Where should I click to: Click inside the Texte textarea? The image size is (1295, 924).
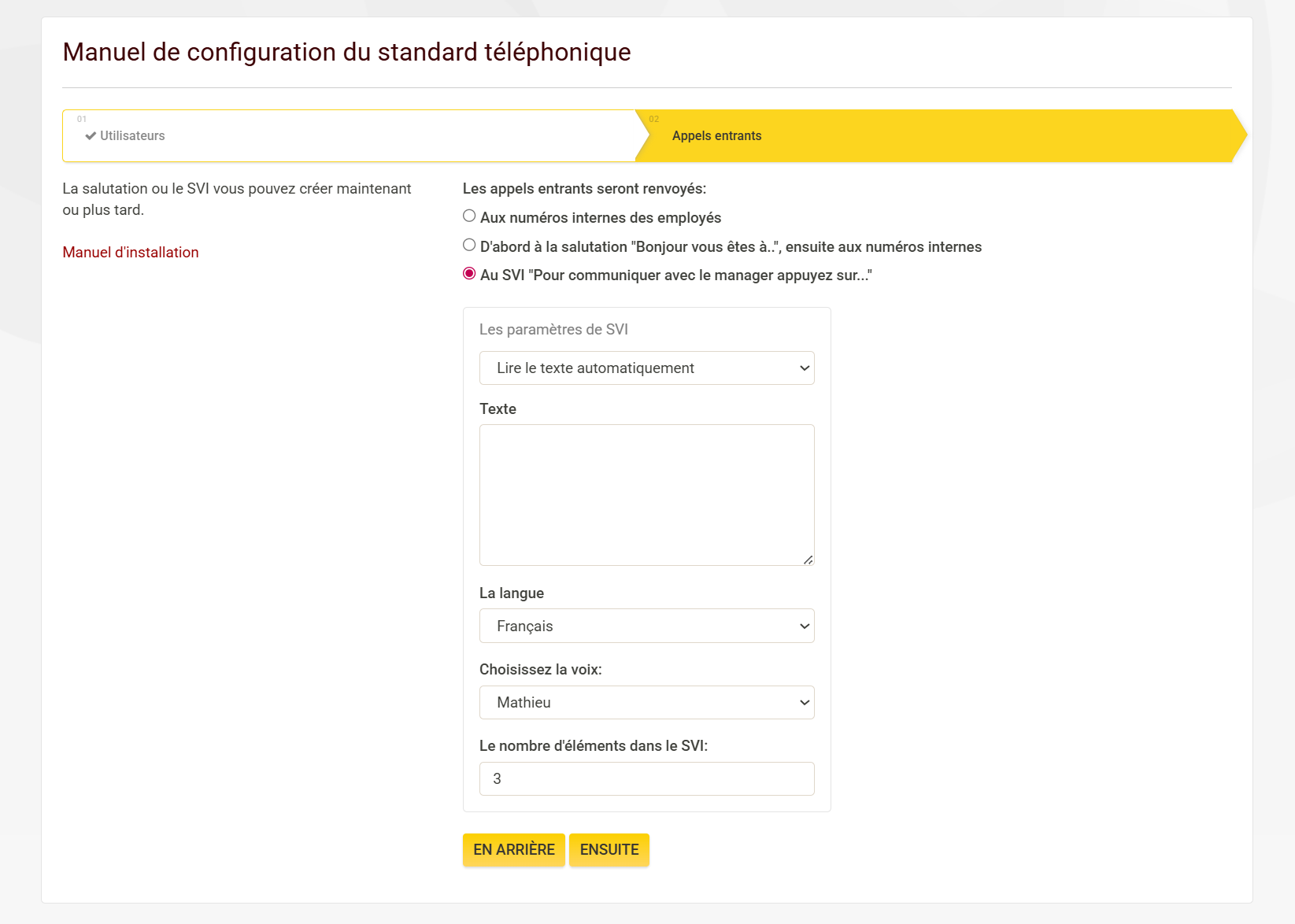(646, 494)
